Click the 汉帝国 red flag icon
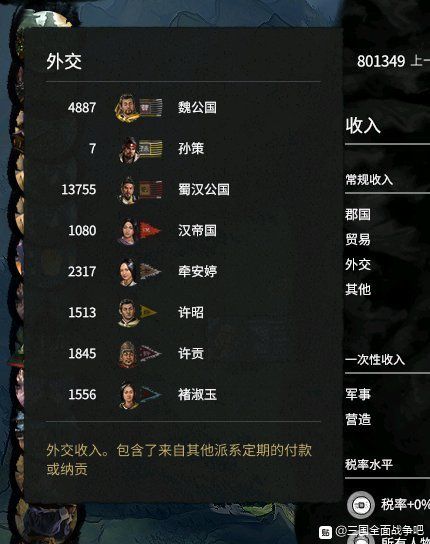Image resolution: width=430 pixels, height=544 pixels. coord(150,230)
